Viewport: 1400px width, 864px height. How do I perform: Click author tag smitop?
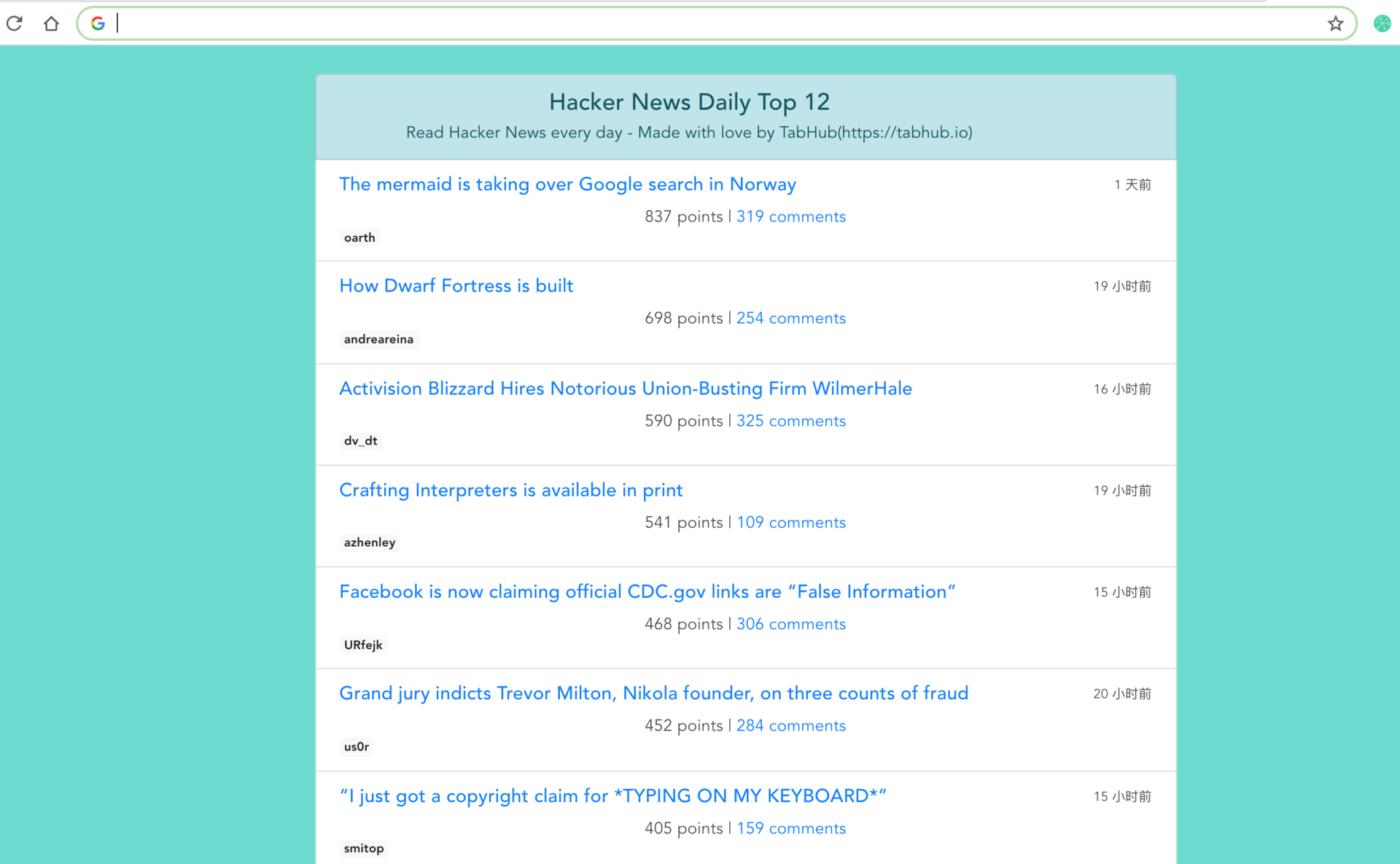(364, 848)
